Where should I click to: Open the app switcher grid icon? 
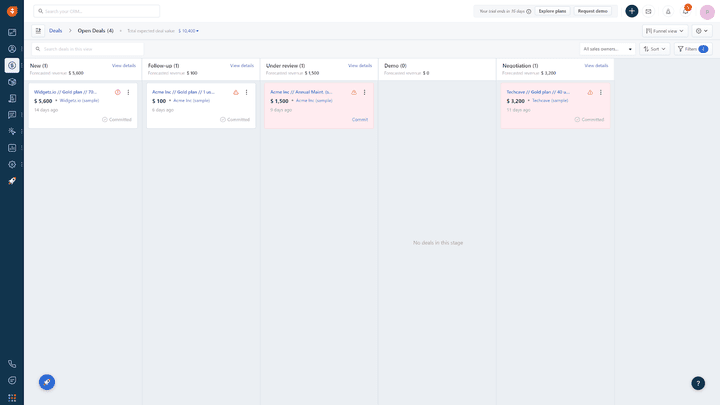tap(12, 397)
